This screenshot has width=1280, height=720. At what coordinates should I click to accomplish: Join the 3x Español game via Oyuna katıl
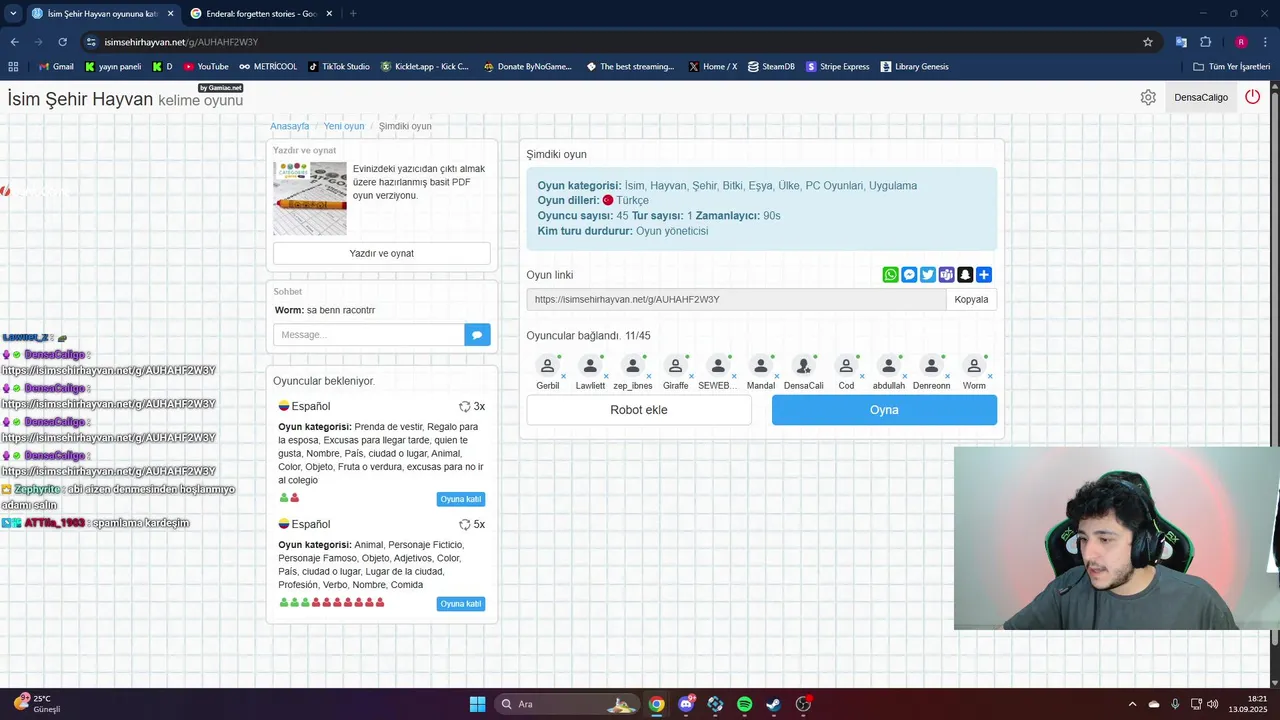461,499
